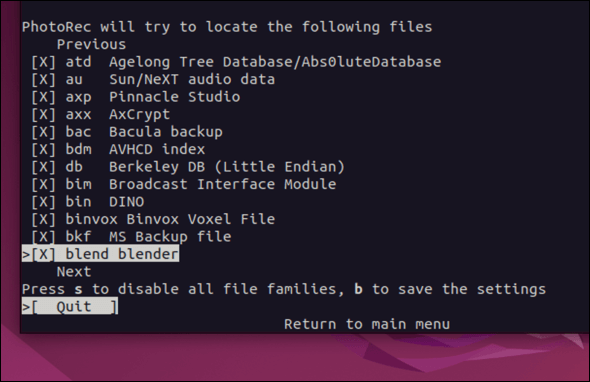
Task: Uncheck the bkf MS Backup file entry
Action: pyautogui.click(x=43, y=237)
